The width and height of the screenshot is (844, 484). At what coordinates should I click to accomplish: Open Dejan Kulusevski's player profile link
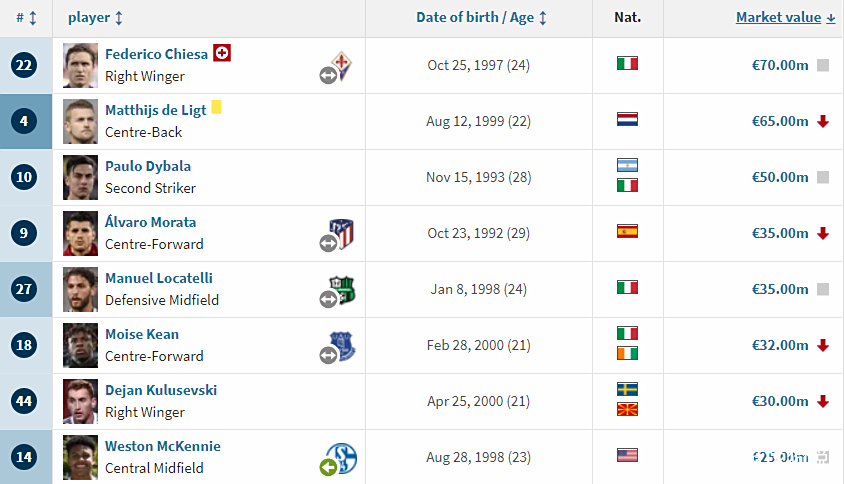point(161,390)
